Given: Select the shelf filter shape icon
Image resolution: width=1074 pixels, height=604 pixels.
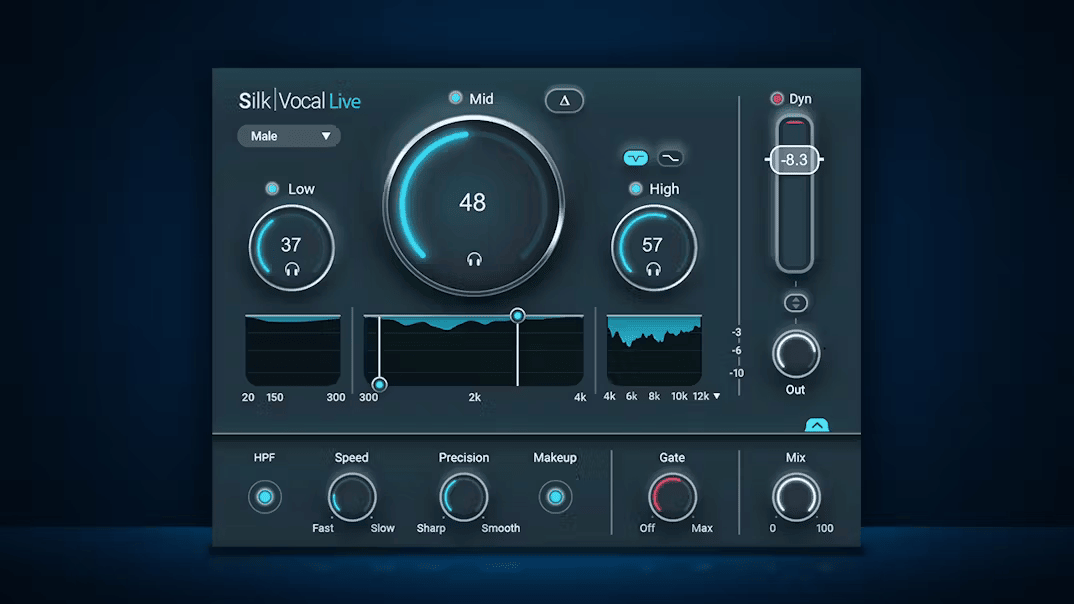Looking at the screenshot, I should click(670, 158).
